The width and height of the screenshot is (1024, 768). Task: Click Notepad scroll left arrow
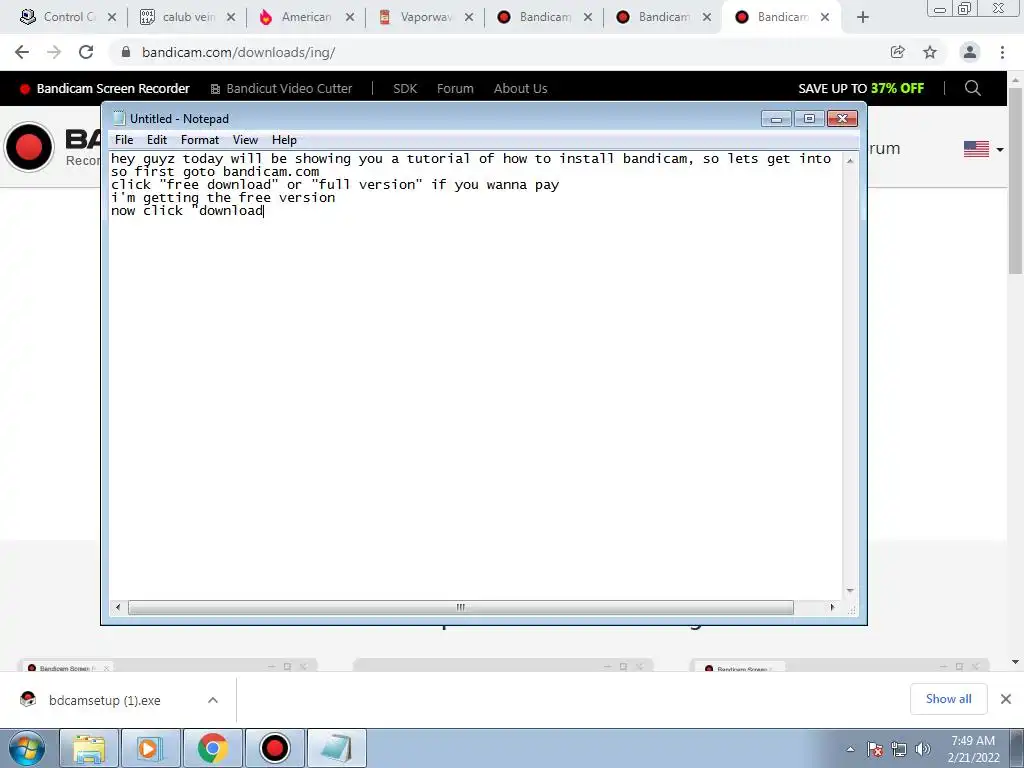(x=118, y=607)
